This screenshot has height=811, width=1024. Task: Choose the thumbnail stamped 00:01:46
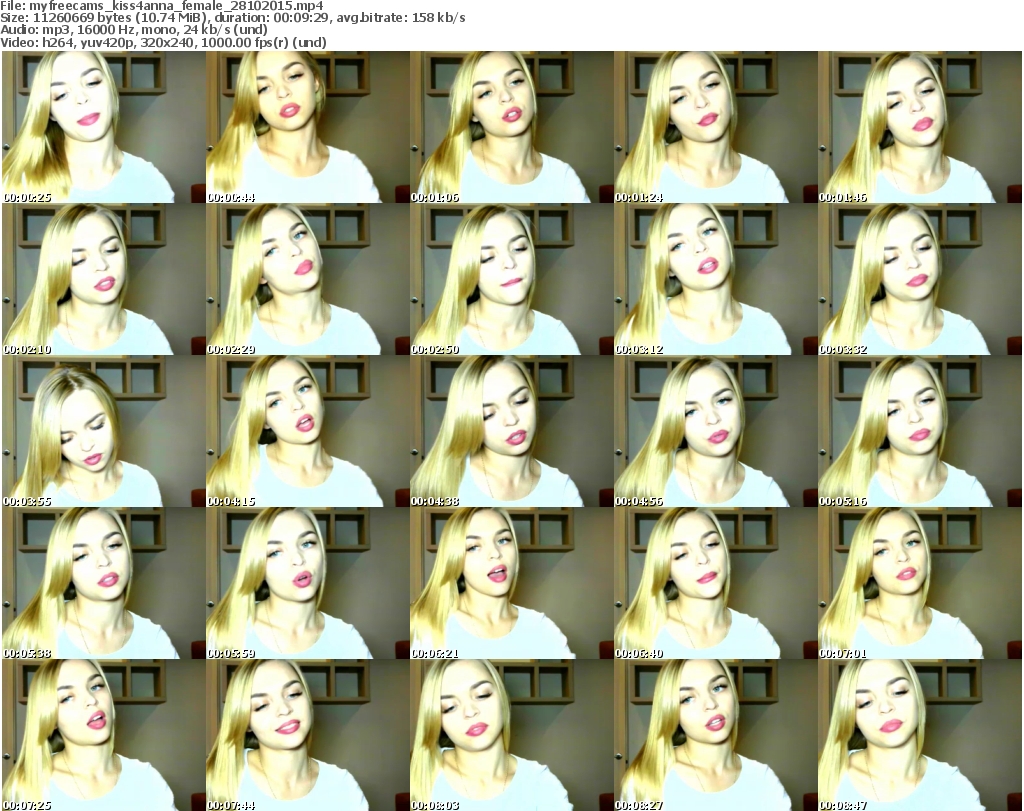click(x=920, y=127)
